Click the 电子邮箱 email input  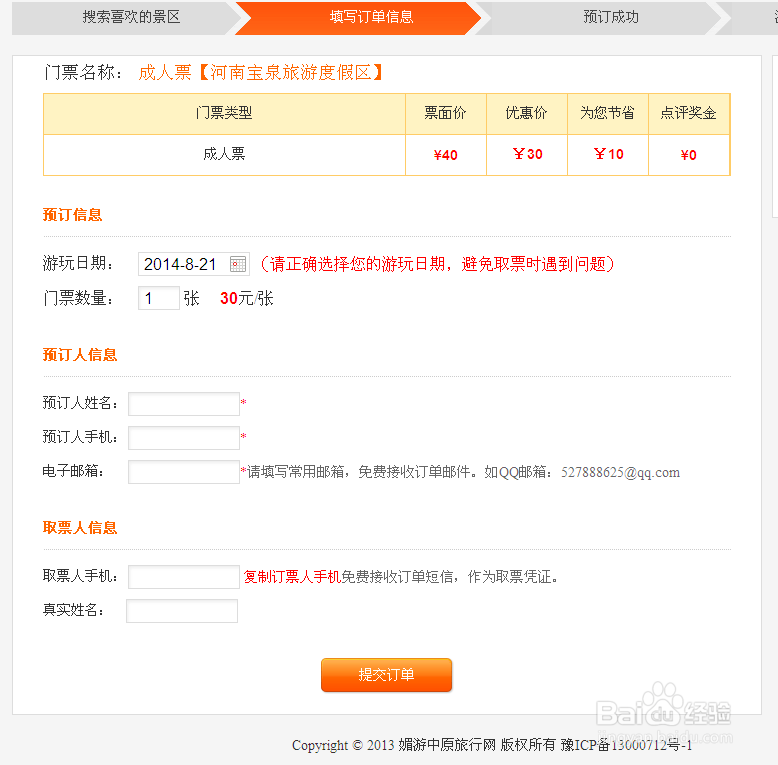click(x=184, y=472)
